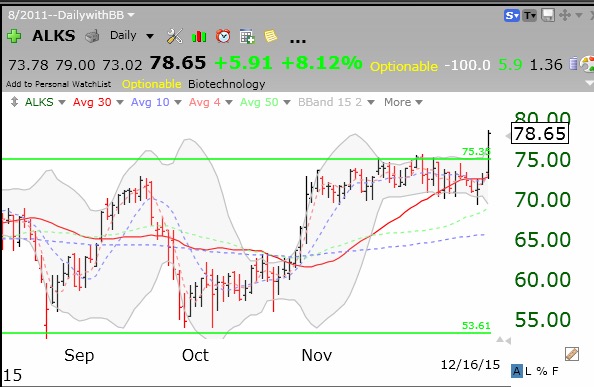594x387 pixels.
Task: Click the green bar chart style icon
Action: (199, 36)
